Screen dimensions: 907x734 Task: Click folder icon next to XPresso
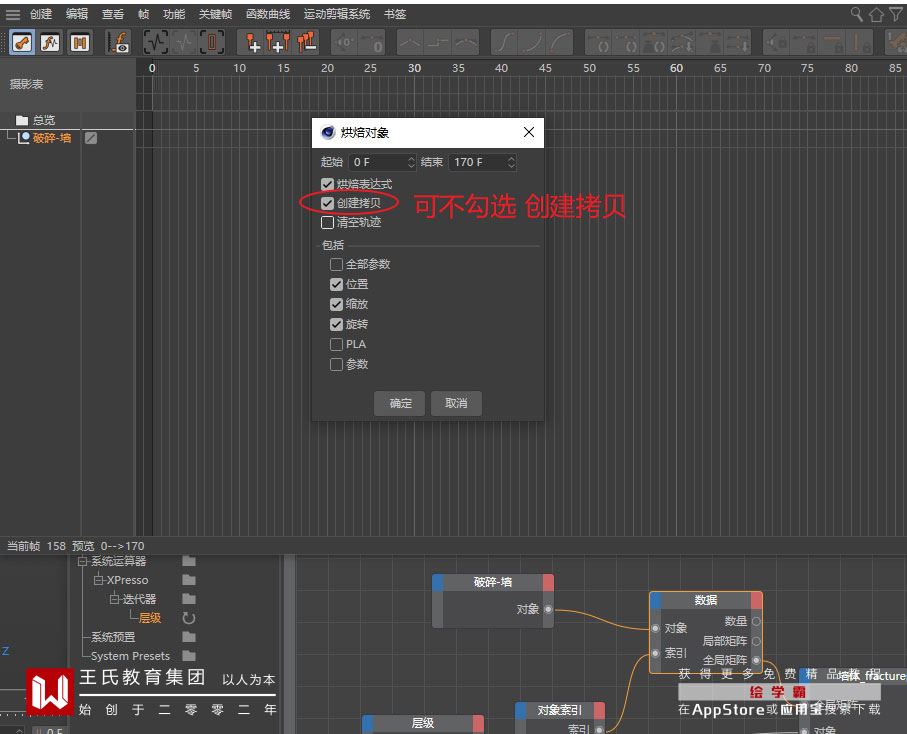(x=189, y=580)
